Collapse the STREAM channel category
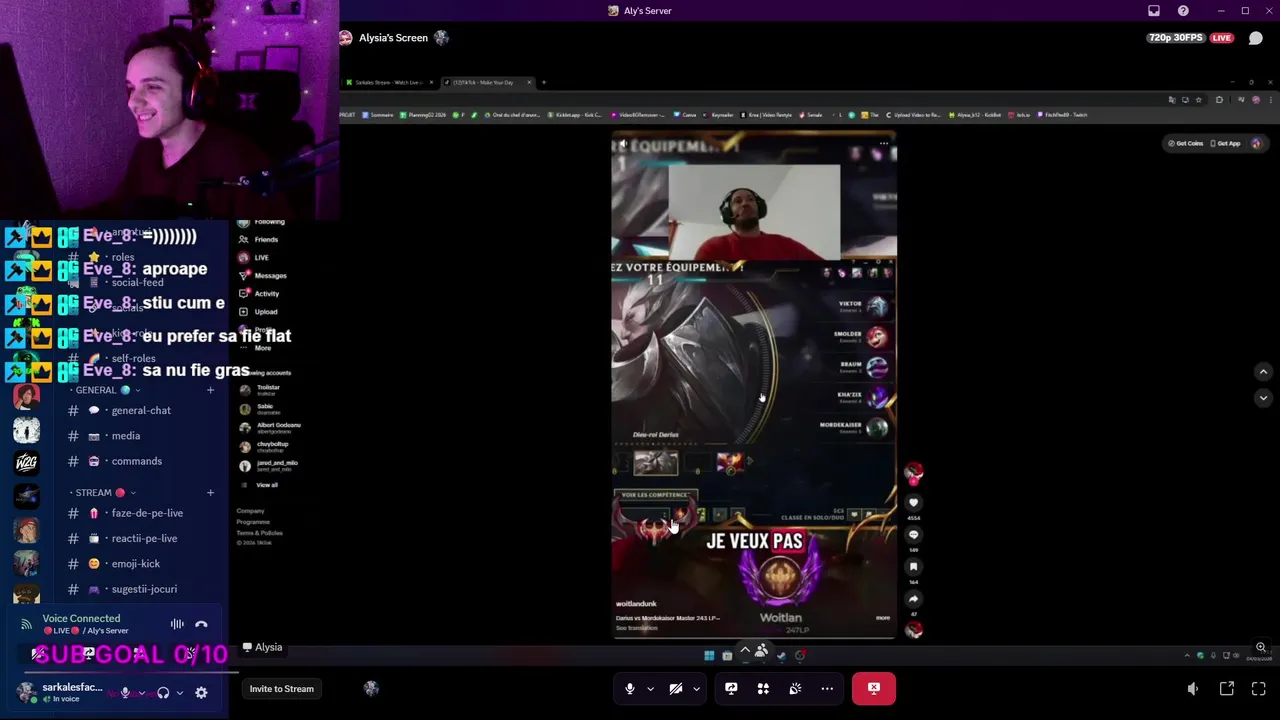 coord(102,493)
